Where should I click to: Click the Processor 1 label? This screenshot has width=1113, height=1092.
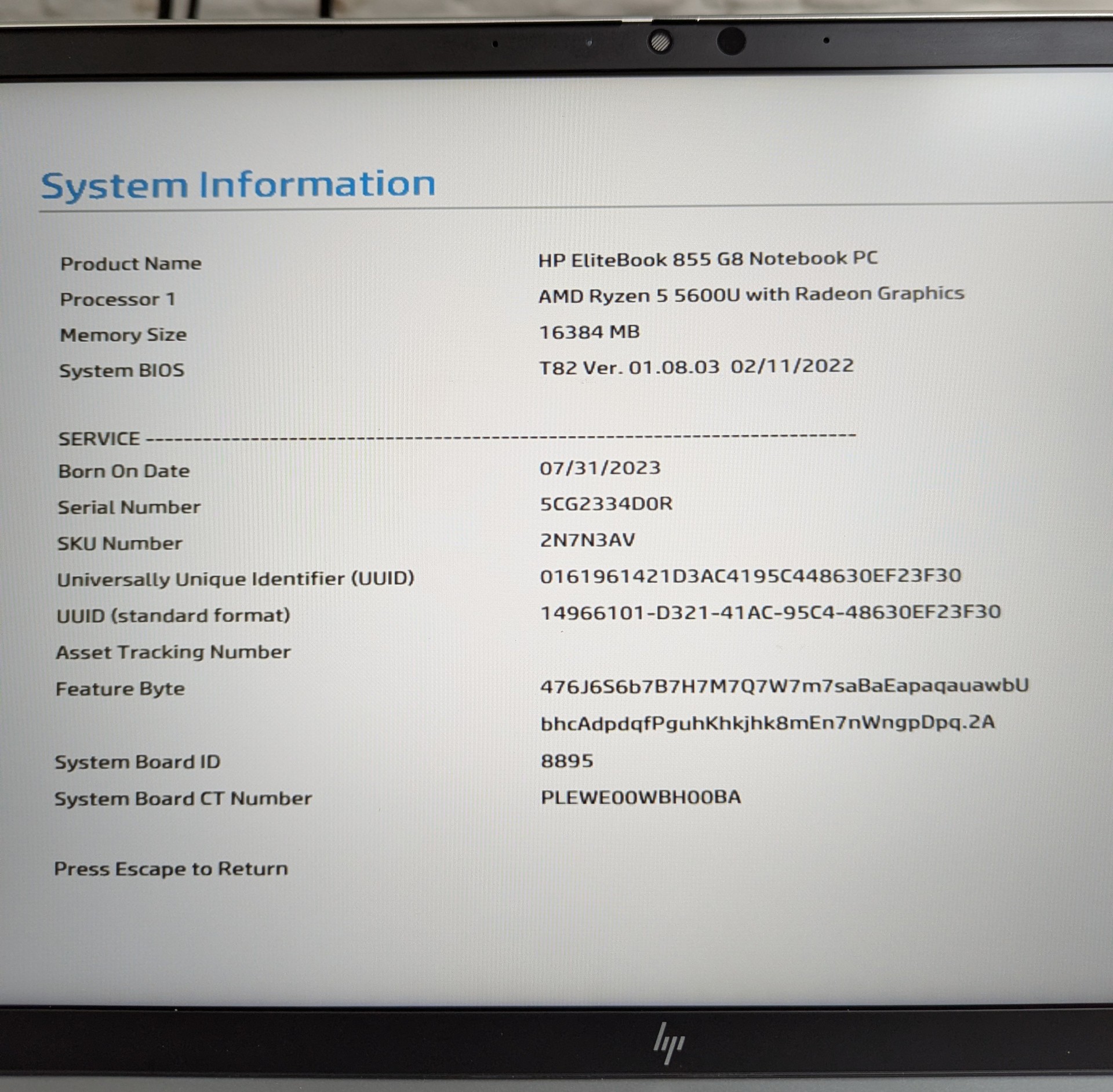[x=118, y=299]
